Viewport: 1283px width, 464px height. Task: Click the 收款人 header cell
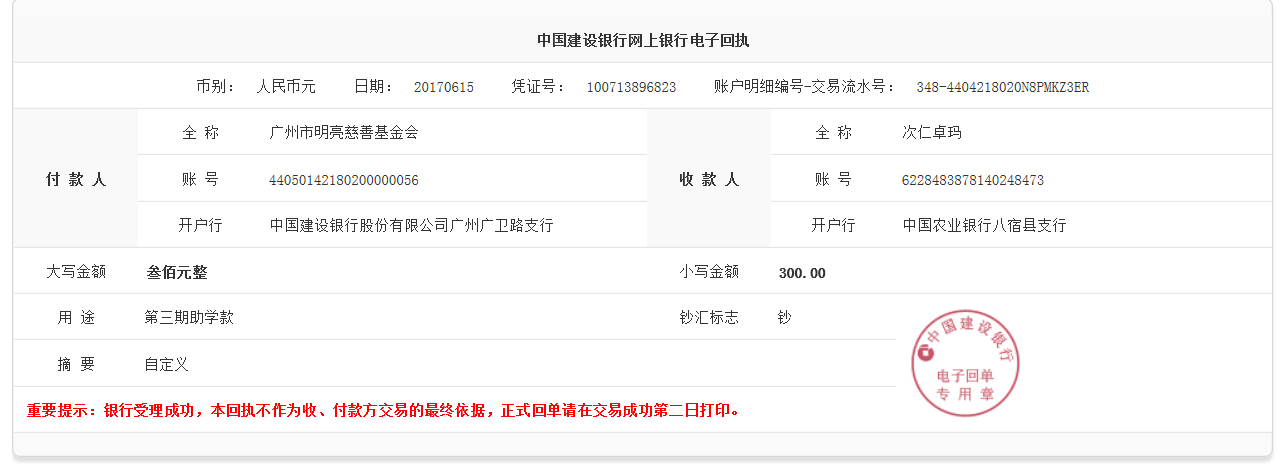(x=709, y=180)
